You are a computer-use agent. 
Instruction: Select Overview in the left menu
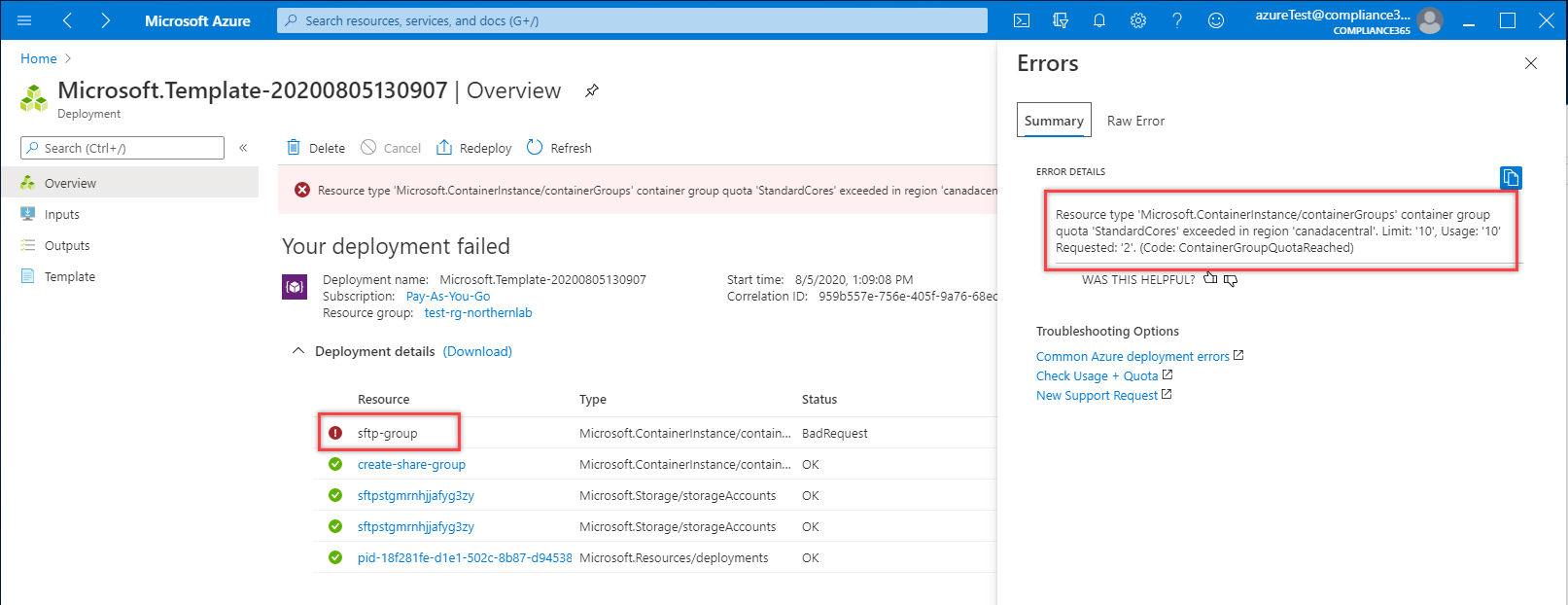[x=129, y=183]
